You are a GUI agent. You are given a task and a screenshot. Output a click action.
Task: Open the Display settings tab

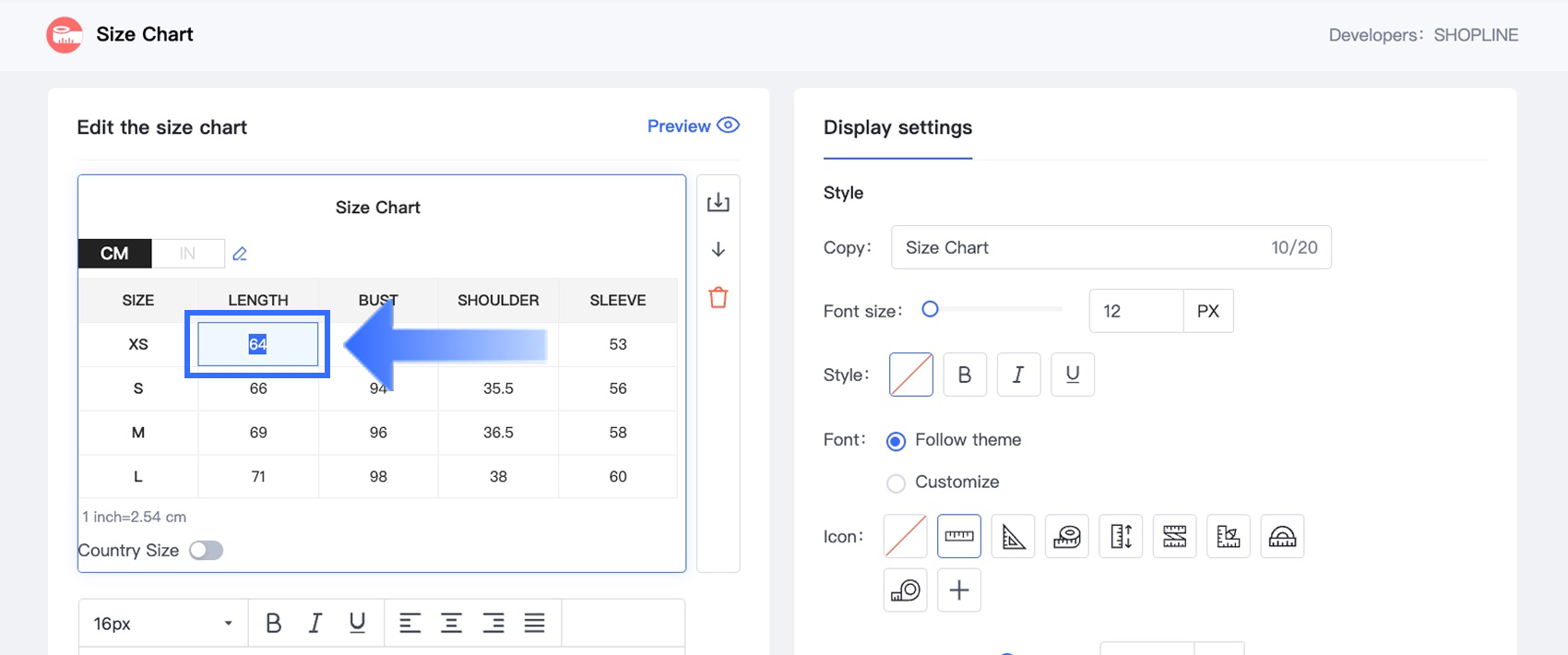[x=897, y=127]
